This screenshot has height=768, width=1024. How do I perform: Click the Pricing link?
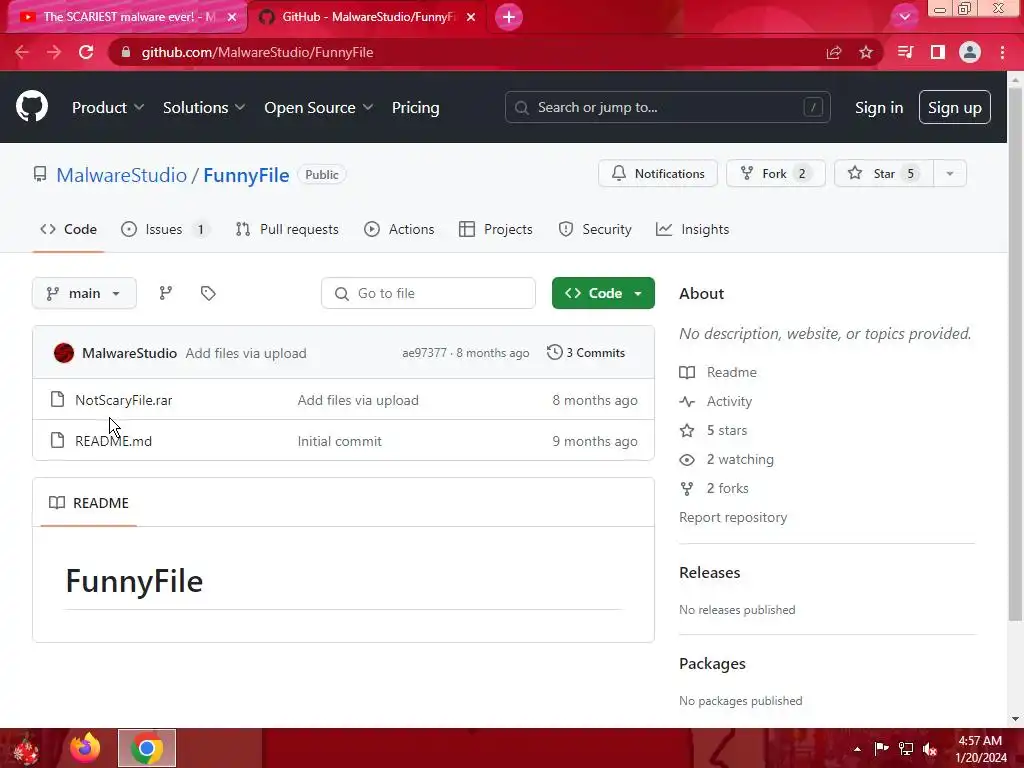pyautogui.click(x=415, y=108)
